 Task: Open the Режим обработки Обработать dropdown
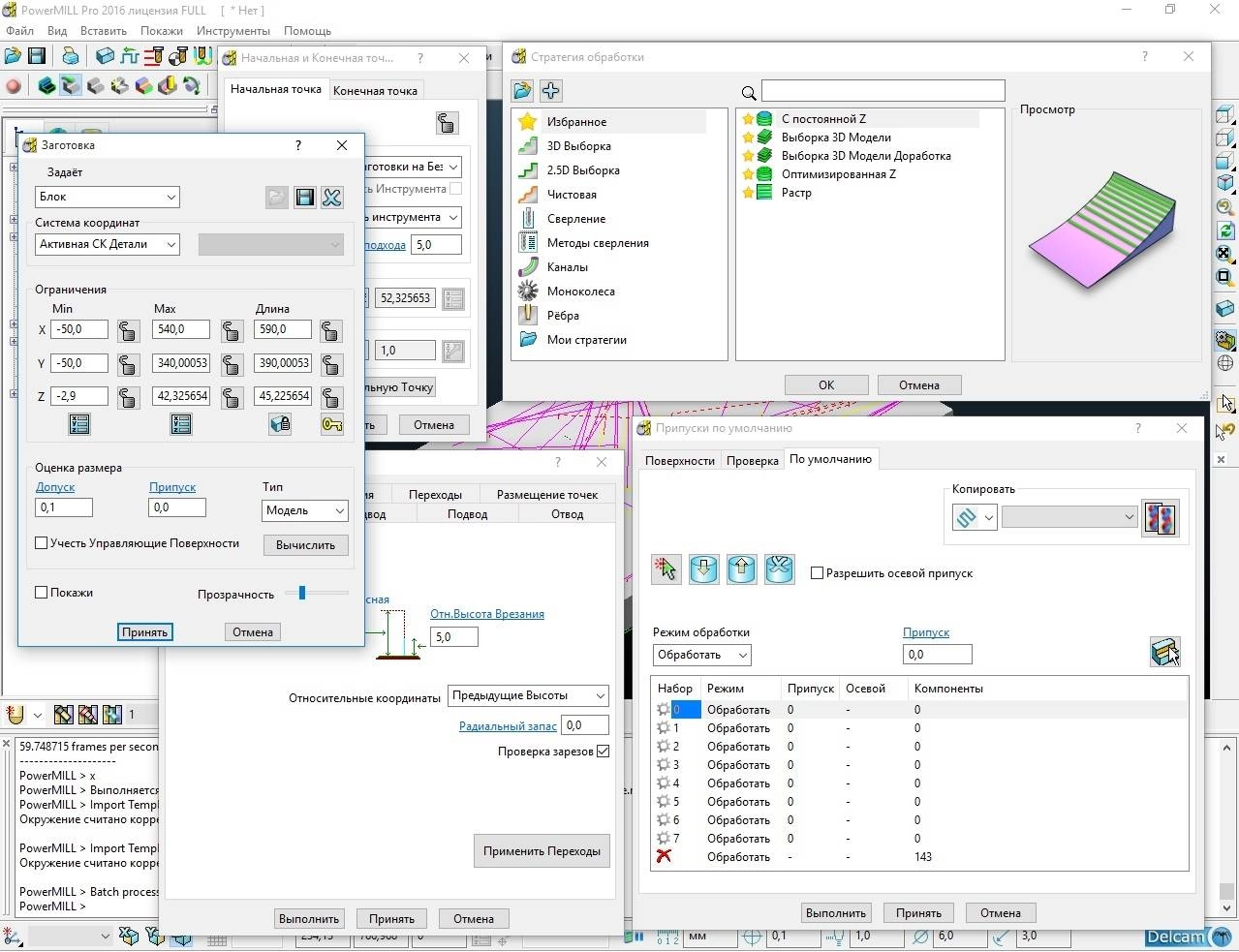point(702,656)
